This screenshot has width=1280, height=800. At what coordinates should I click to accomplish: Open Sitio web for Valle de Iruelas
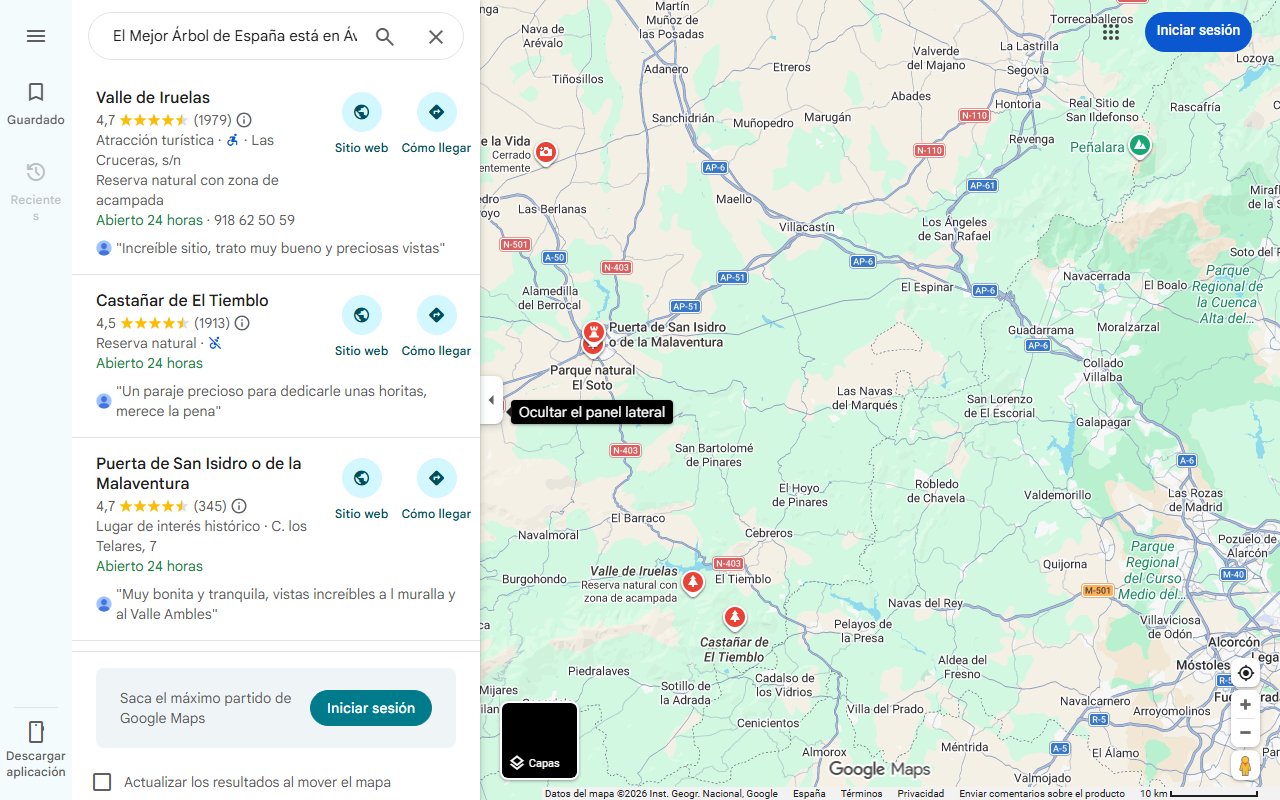[361, 124]
